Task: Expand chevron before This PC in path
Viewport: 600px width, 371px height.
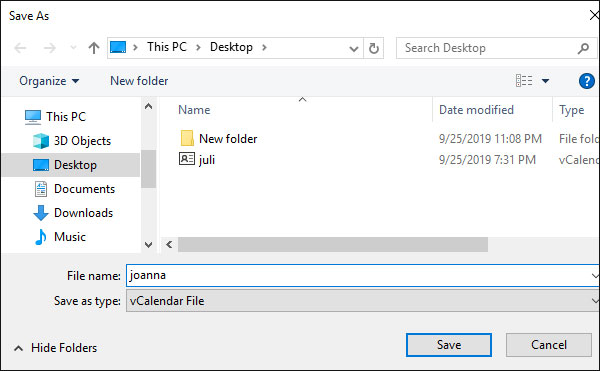Action: coord(135,47)
